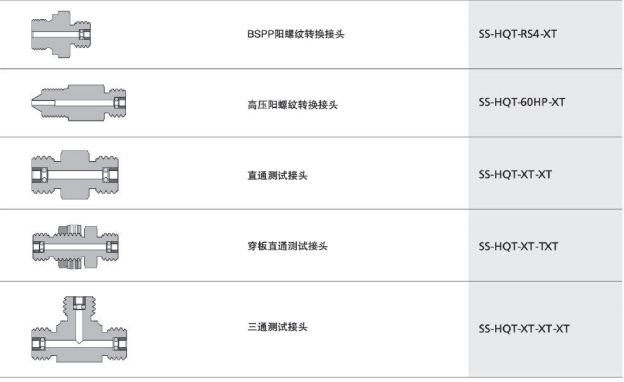Click the top branch of the tee fitting
624x382 pixels.
79,309
